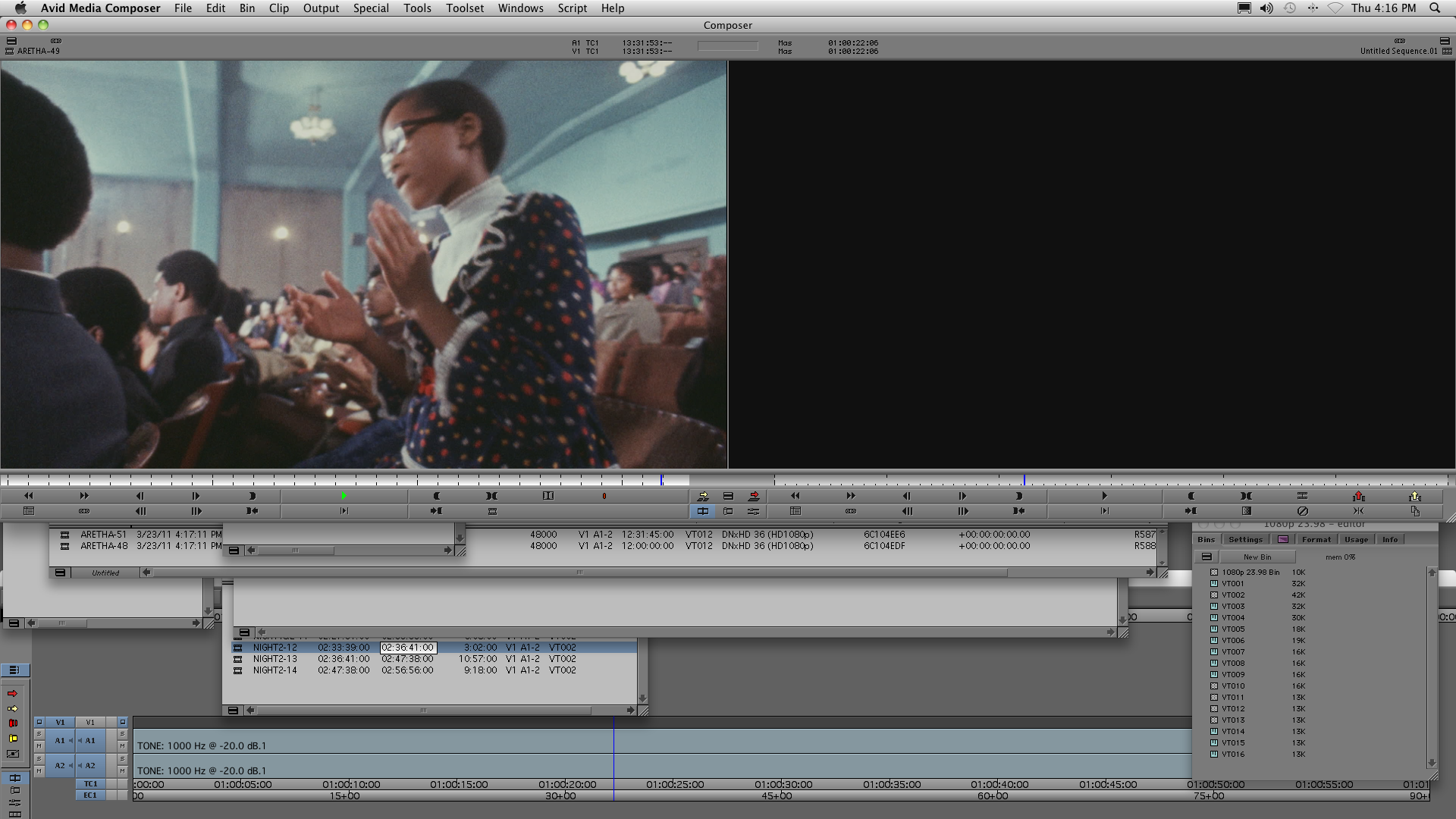
Task: Open fast menu of NIGHT2 bin window
Action: (233, 711)
